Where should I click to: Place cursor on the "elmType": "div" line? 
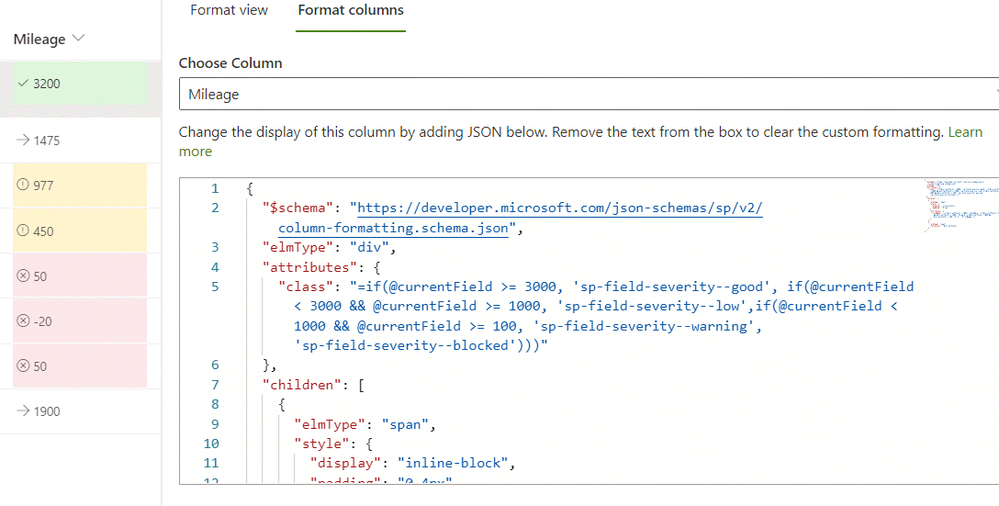click(x=330, y=247)
